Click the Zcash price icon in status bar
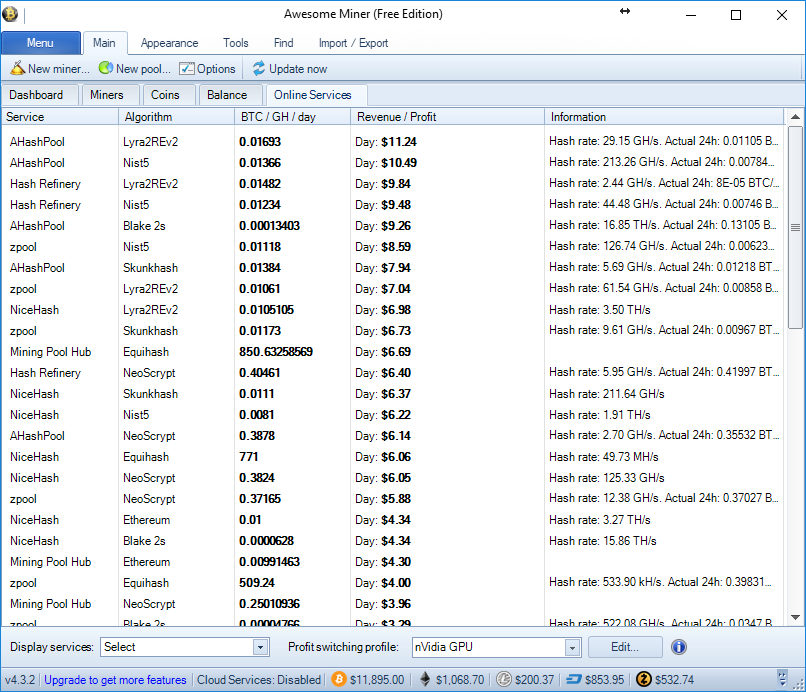The image size is (806, 692). (644, 679)
